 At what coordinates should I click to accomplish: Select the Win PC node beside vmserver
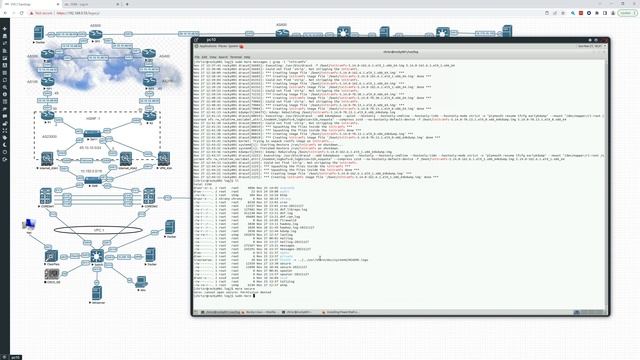coord(141,282)
